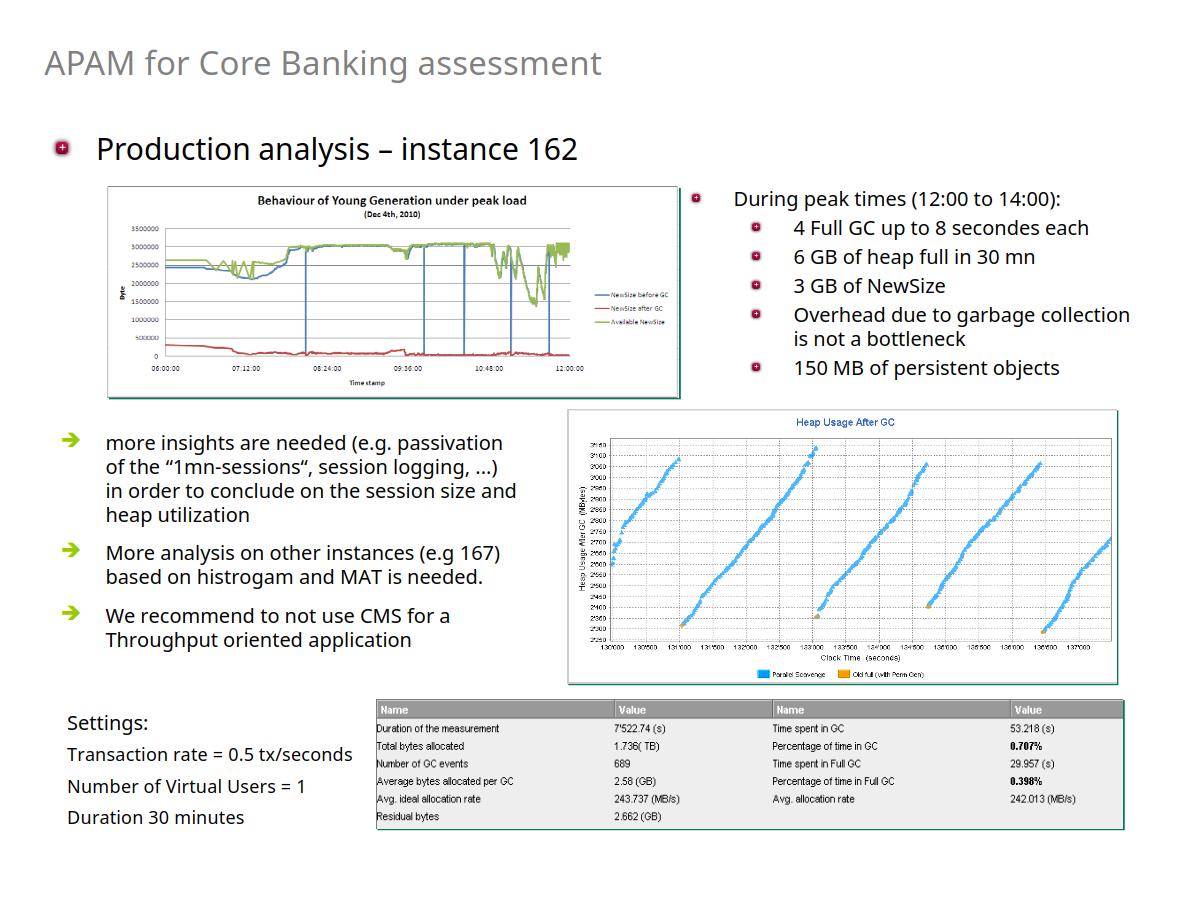
Task: Click the bullet icon beside 3 GB of NewSize
Action: (756, 285)
